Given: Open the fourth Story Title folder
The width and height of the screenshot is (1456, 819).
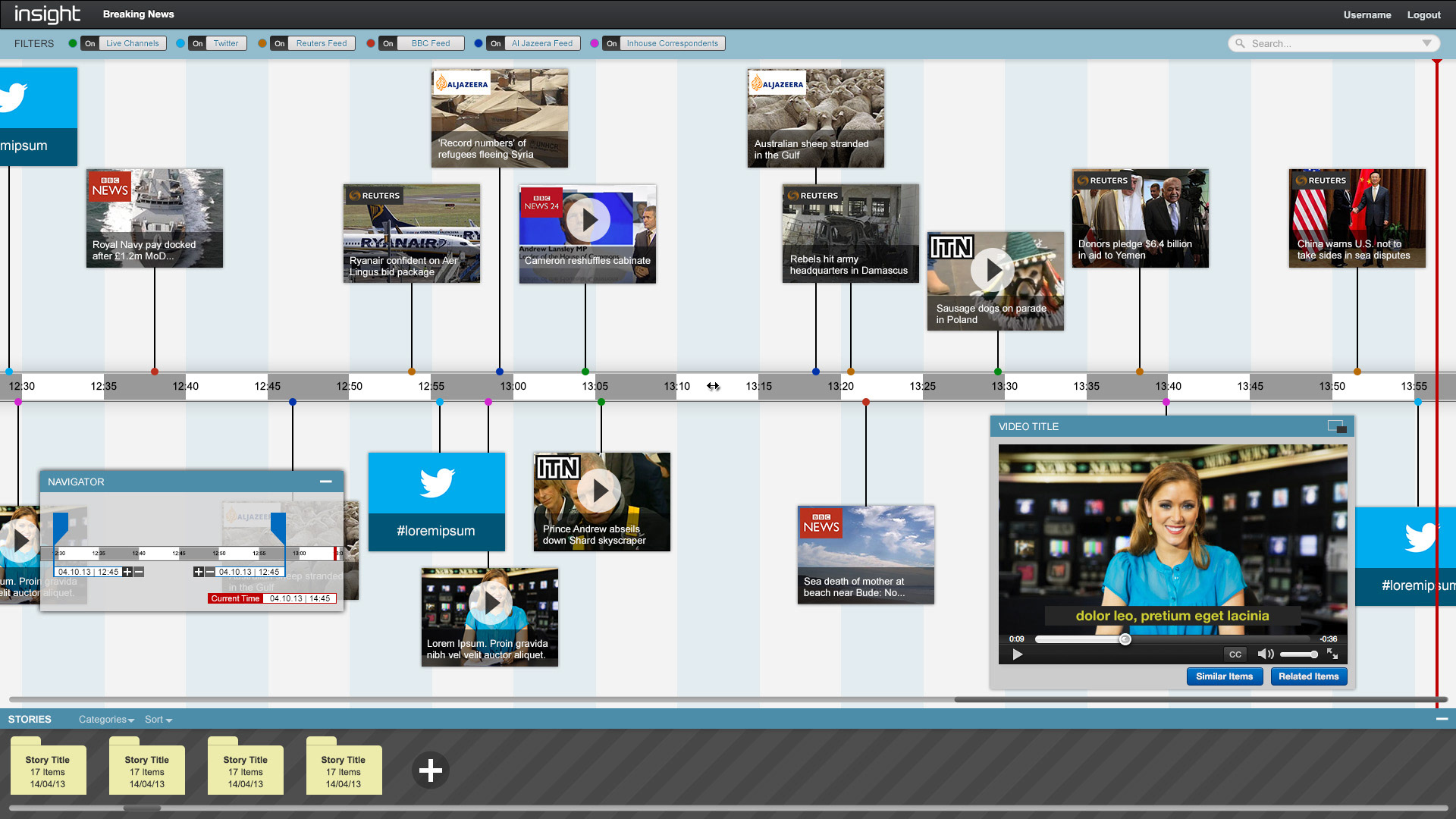Looking at the screenshot, I should [x=344, y=766].
